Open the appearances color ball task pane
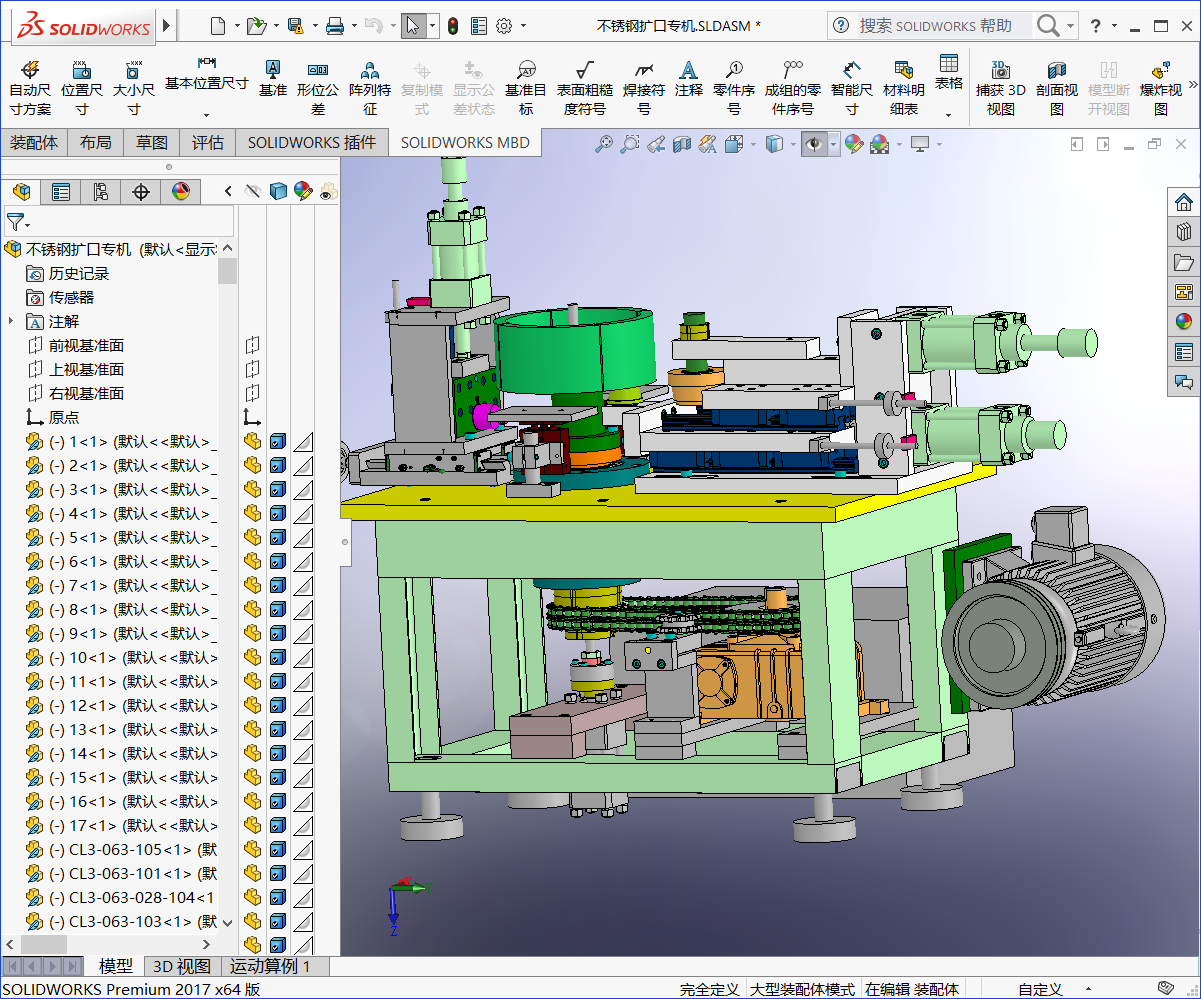 1184,321
